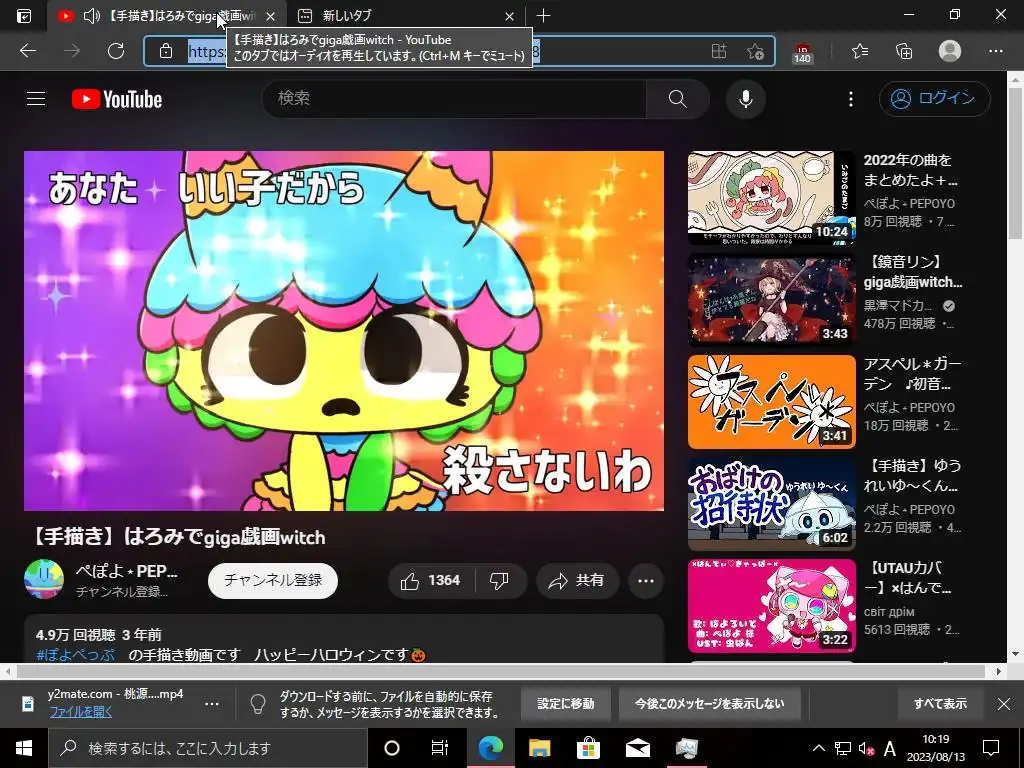Open UTAUカバー ×はんで video thumbnail
This screenshot has width=1024, height=768.
pos(771,605)
